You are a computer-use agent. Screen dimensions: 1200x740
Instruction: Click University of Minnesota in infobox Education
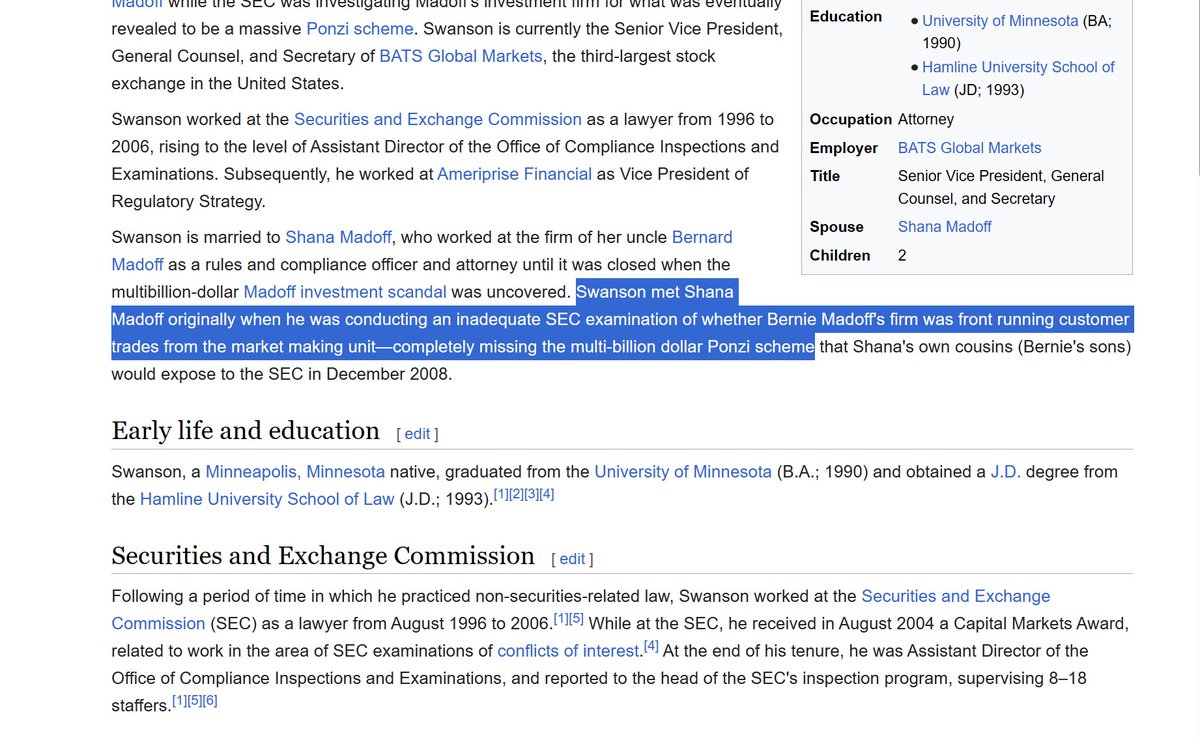[999, 20]
